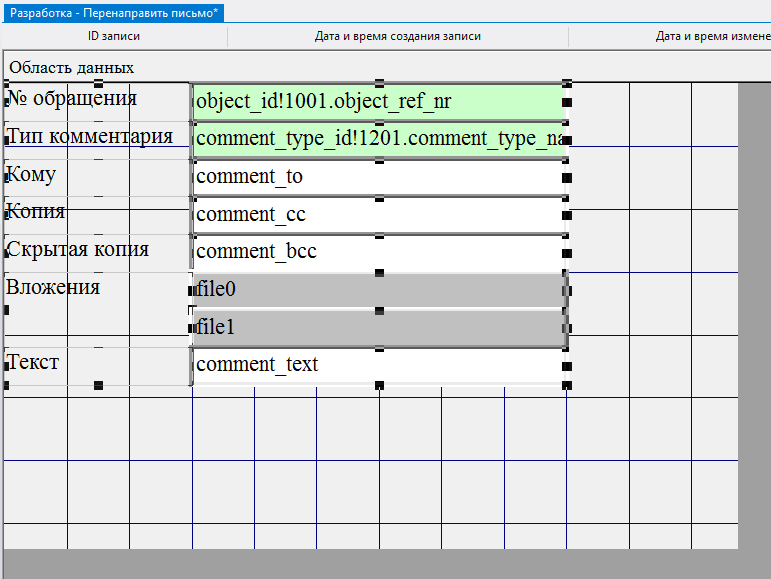Click the 'Дата и время создания записи' header
Viewport: 771px width, 579px height.
(398, 36)
